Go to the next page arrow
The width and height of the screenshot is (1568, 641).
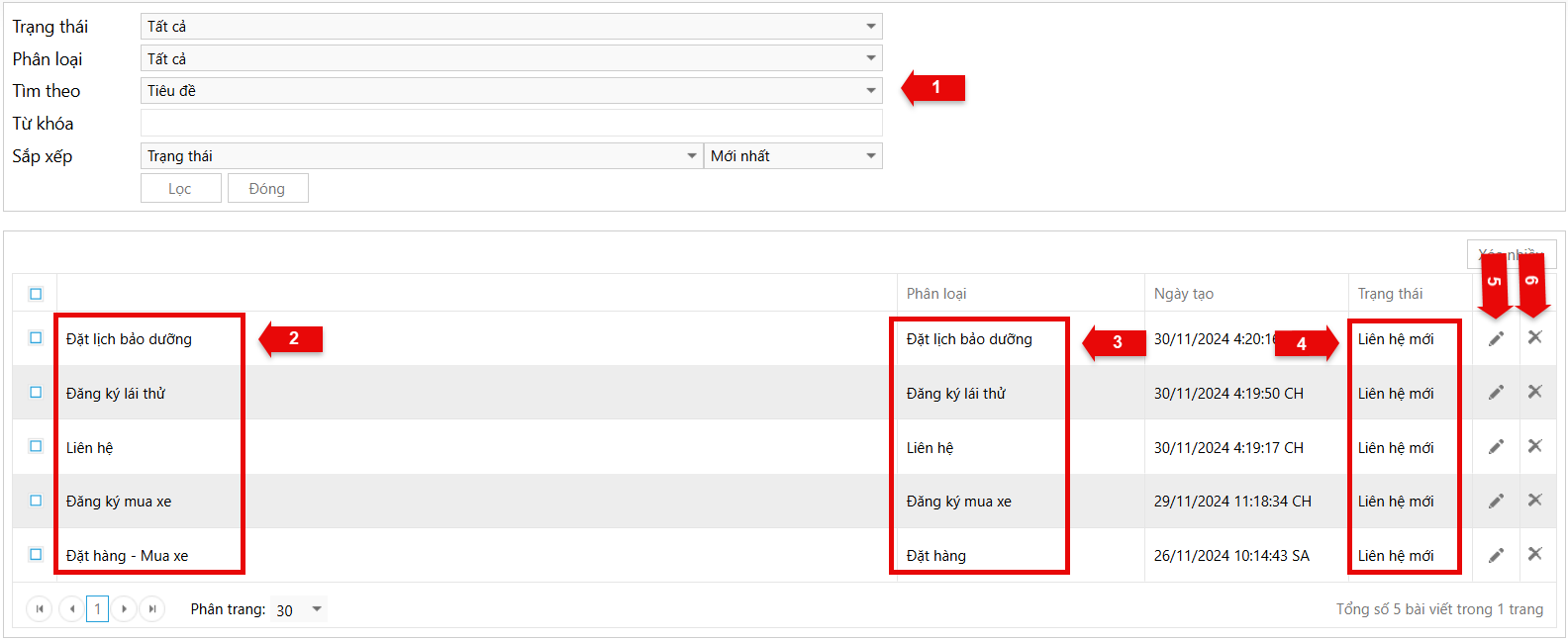[x=125, y=609]
